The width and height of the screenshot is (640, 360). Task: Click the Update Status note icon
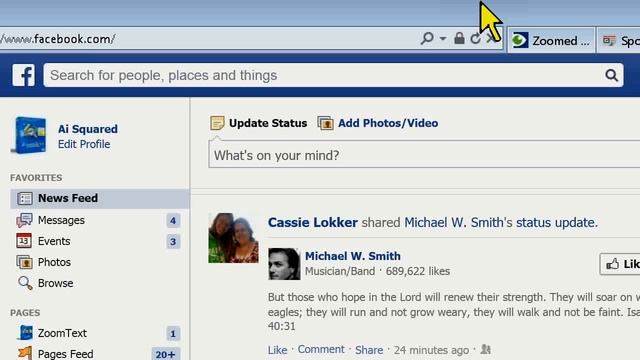pos(217,123)
